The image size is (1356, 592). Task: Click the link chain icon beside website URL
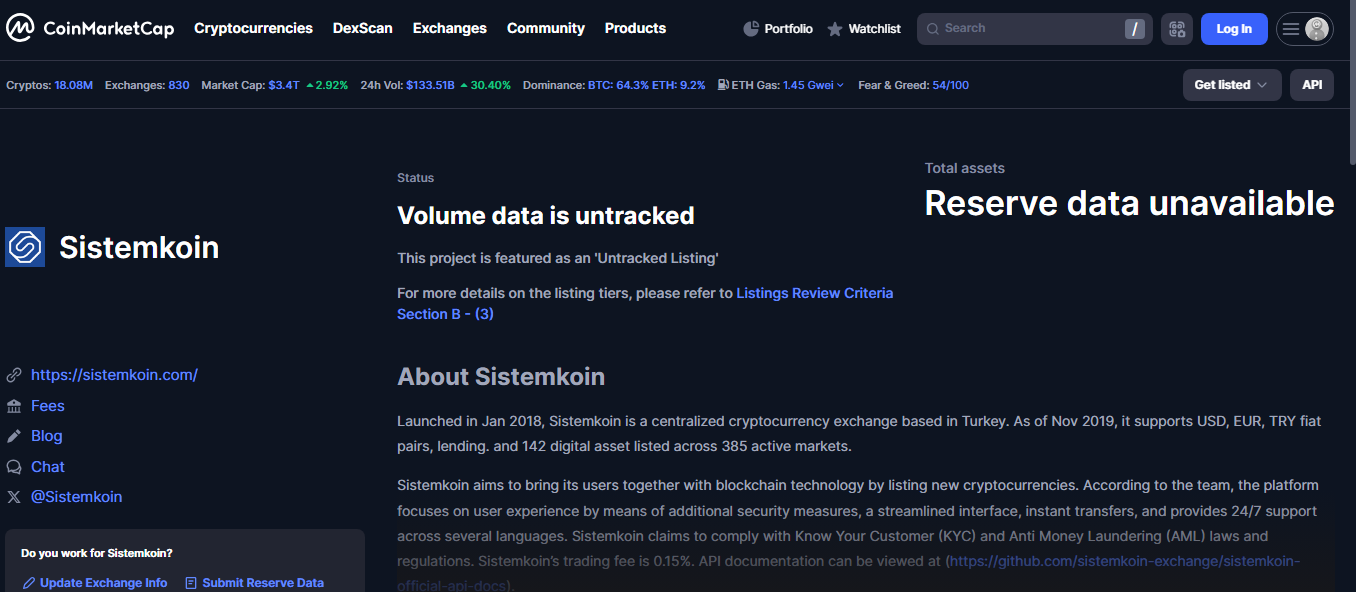(14, 375)
